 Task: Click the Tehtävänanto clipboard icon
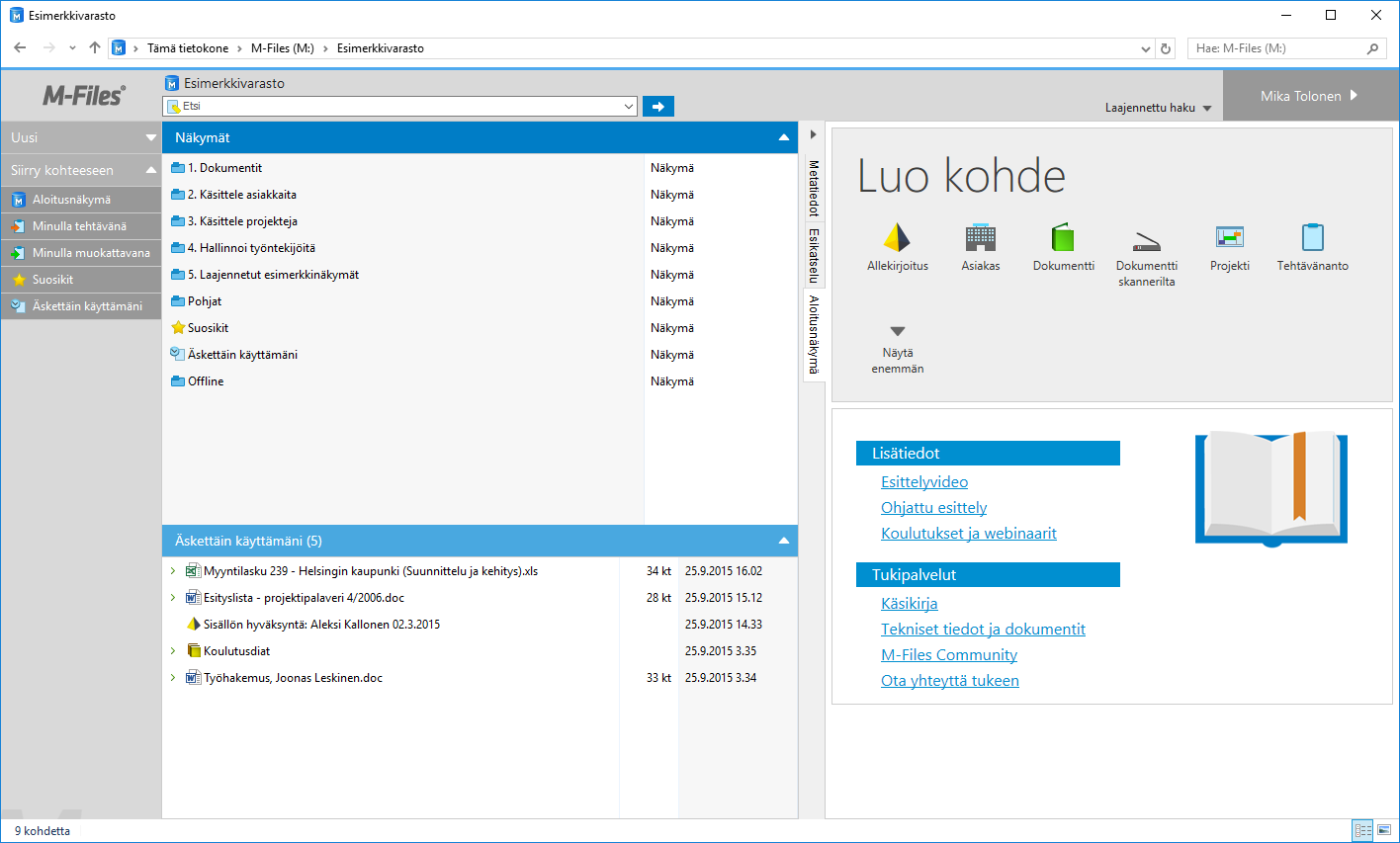1312,238
